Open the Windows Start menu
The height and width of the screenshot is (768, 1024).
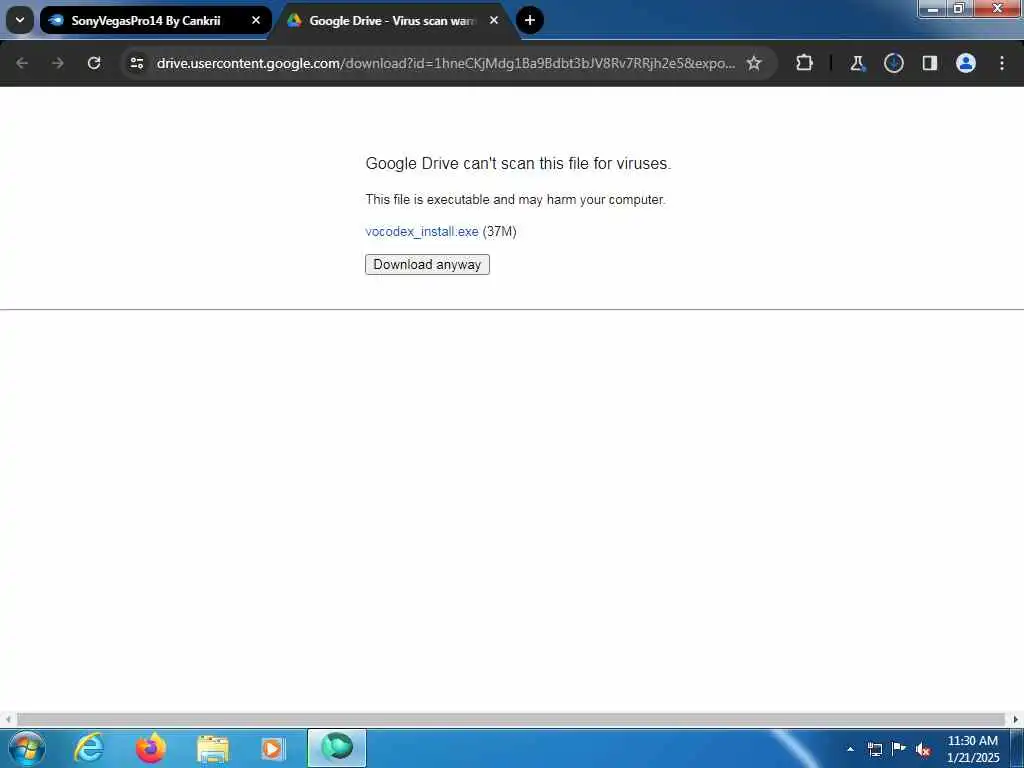point(27,748)
